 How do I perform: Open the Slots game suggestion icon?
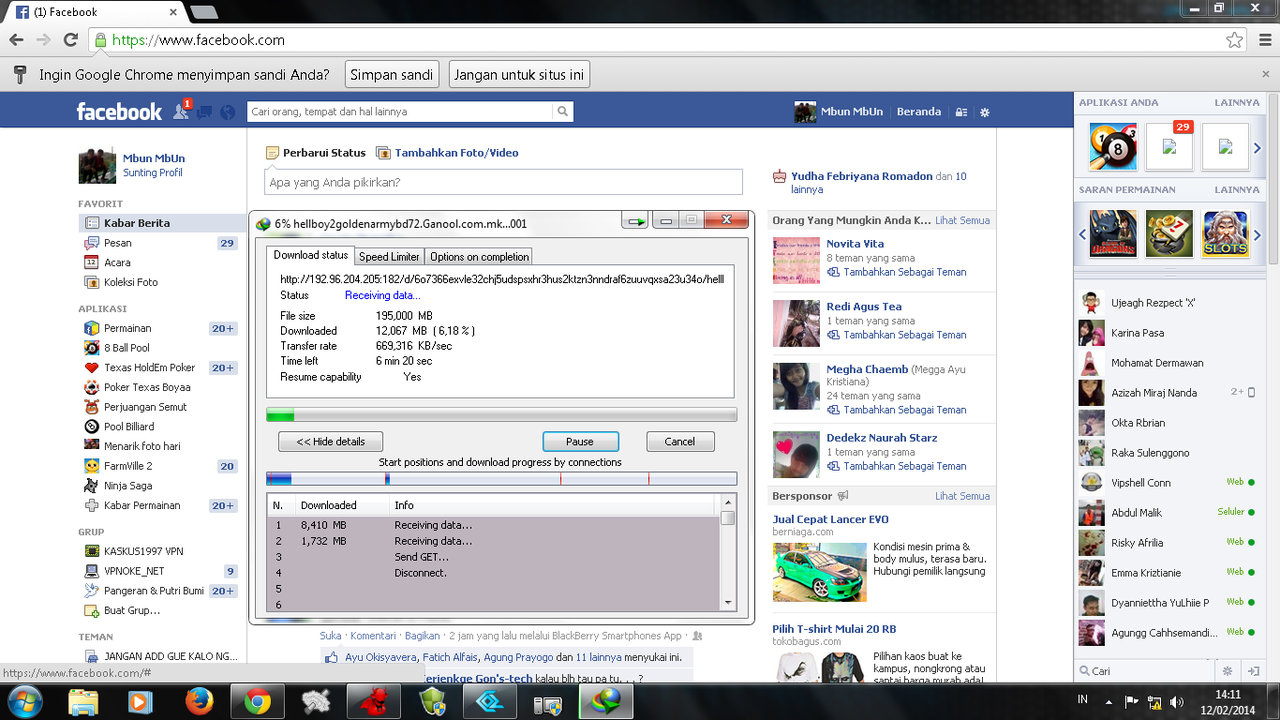[1225, 234]
